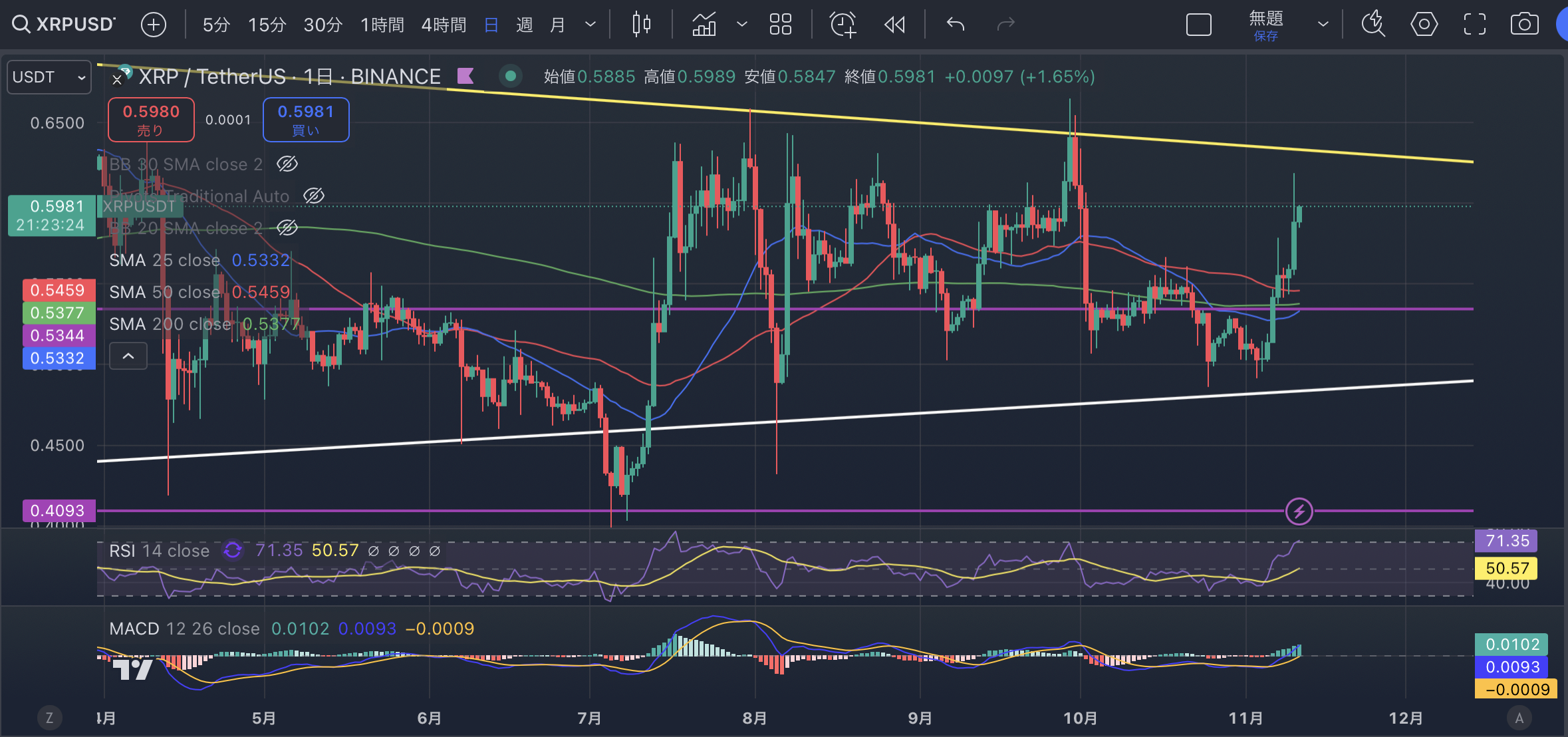This screenshot has height=737, width=1568.
Task: Take a chart snapshot
Action: pos(1524,25)
